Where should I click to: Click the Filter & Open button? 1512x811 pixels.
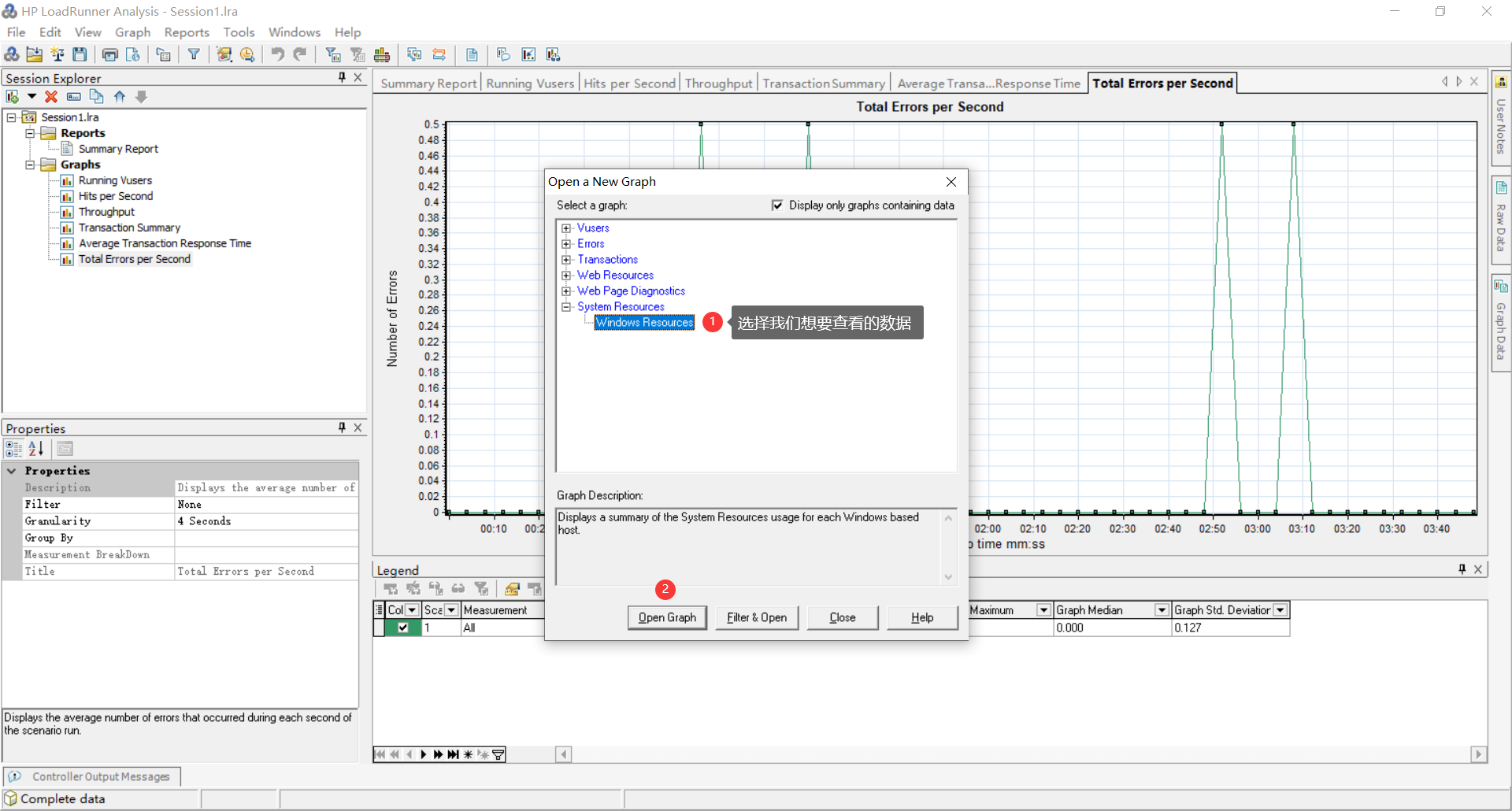(757, 618)
